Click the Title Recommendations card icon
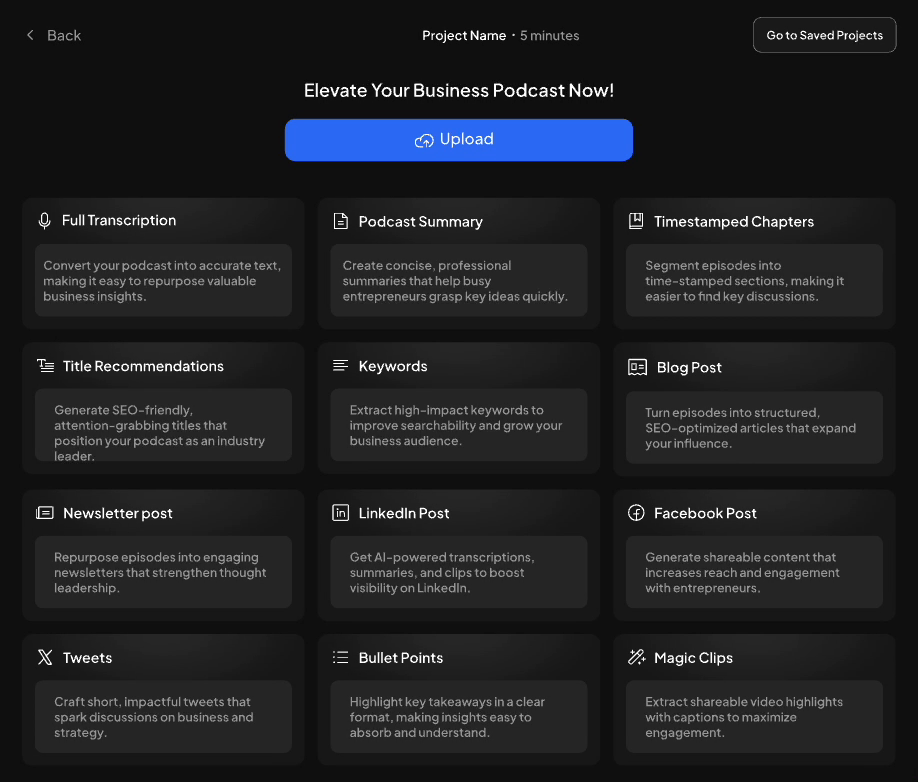Viewport: 918px width, 782px height. [45, 366]
